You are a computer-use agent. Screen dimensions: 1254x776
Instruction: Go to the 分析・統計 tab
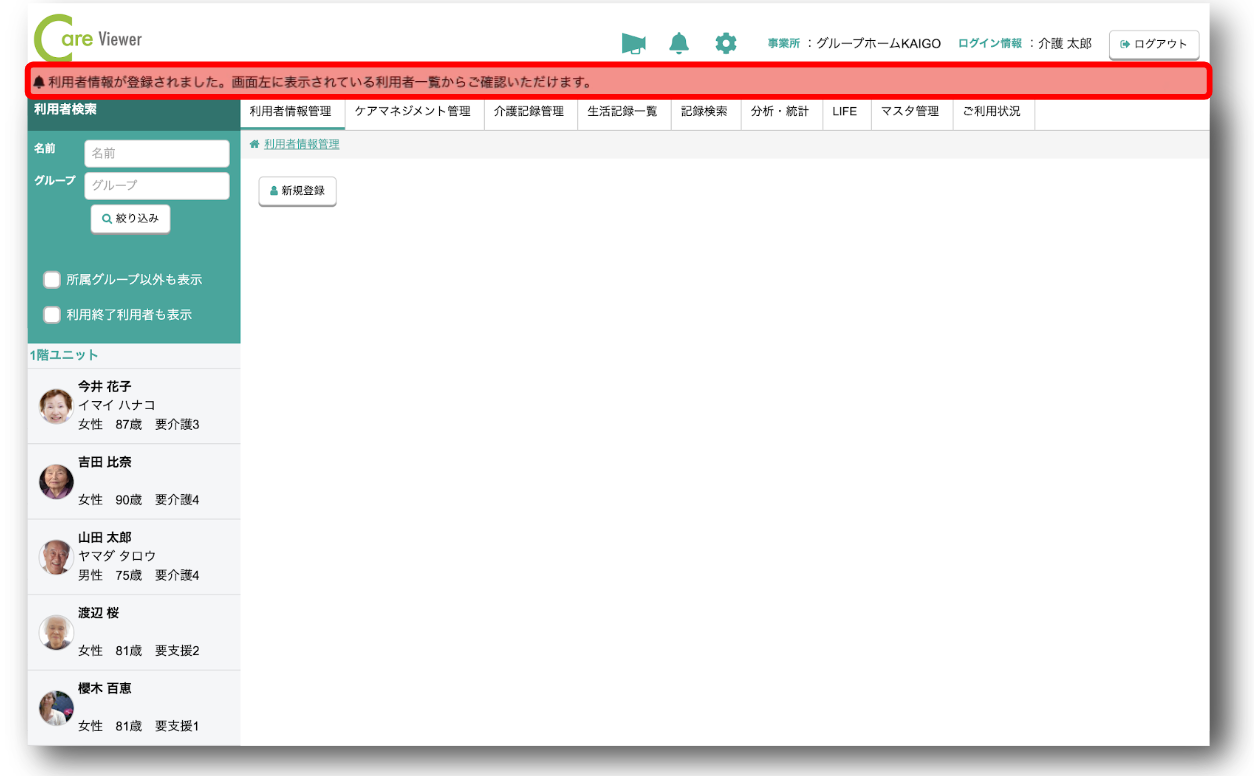pyautogui.click(x=780, y=112)
